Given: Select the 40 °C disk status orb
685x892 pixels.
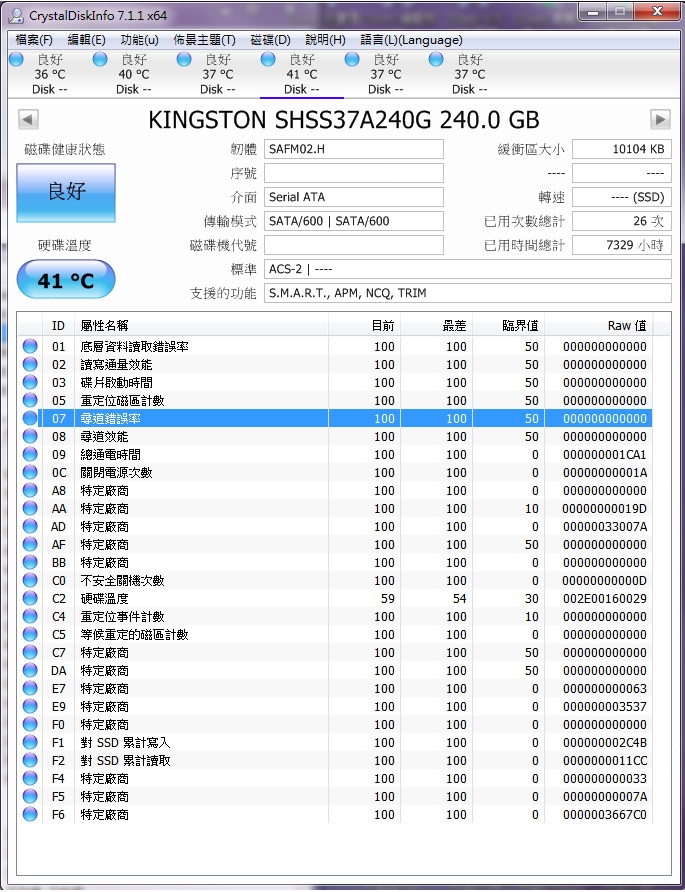Looking at the screenshot, I should [x=100, y=59].
